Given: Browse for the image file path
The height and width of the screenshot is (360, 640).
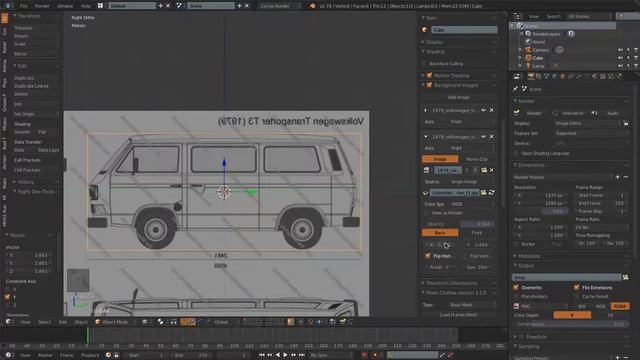Looking at the screenshot, I should click(x=484, y=192).
